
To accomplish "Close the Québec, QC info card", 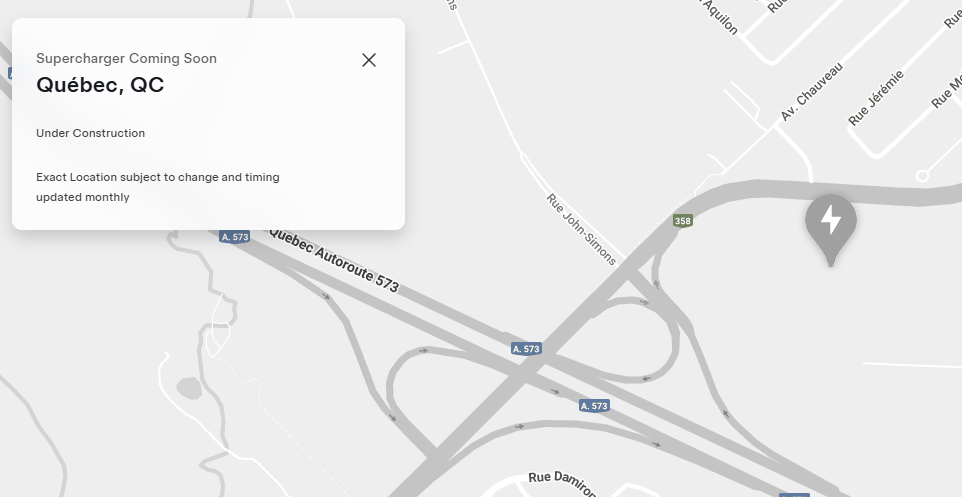I will [369, 60].
